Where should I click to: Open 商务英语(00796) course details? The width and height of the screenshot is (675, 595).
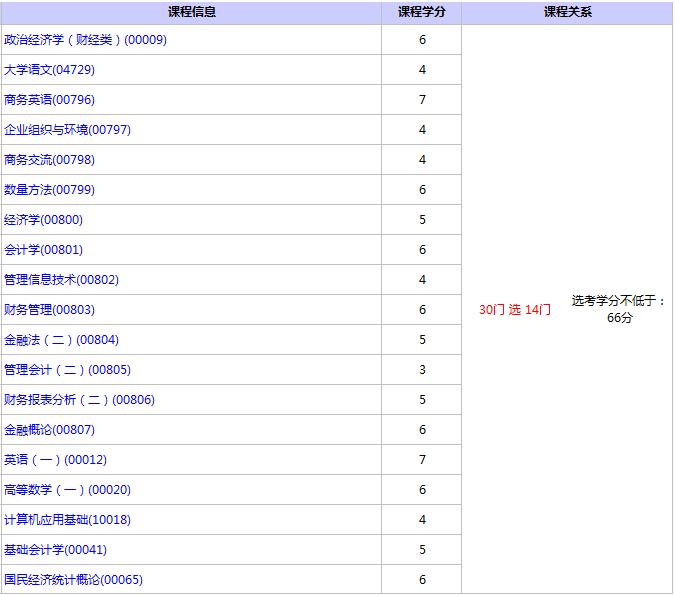coord(50,100)
